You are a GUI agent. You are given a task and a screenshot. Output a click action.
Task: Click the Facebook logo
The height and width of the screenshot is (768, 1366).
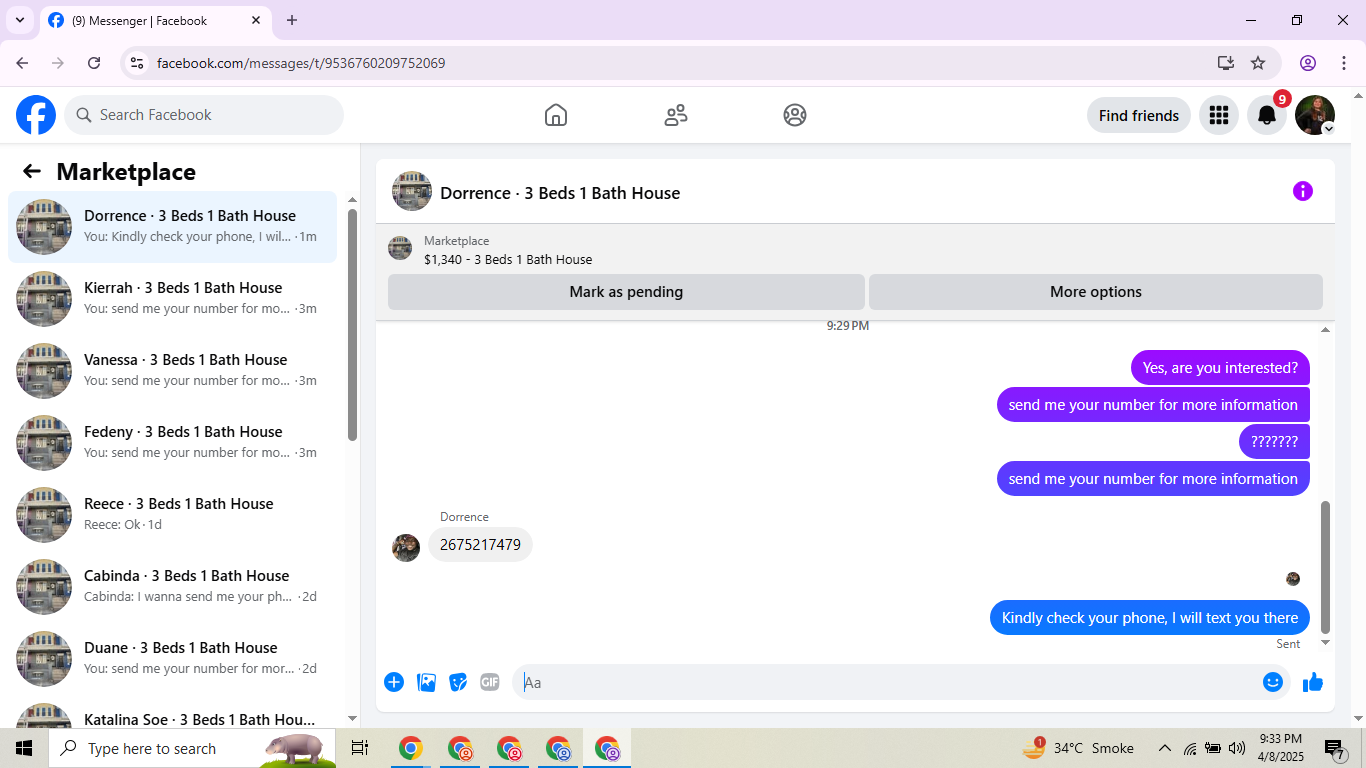click(x=36, y=115)
